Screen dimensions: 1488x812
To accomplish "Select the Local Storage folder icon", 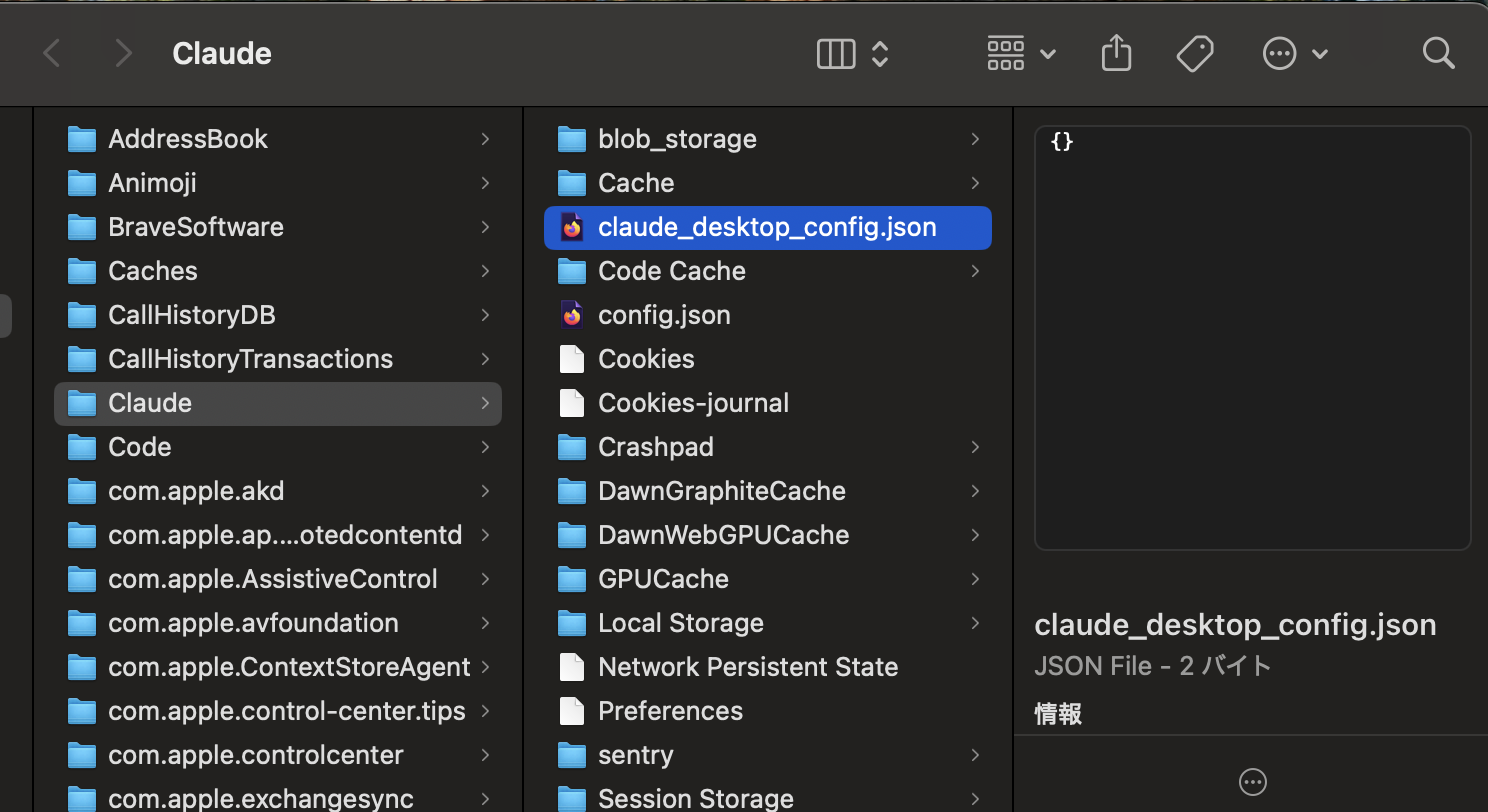I will tap(572, 623).
